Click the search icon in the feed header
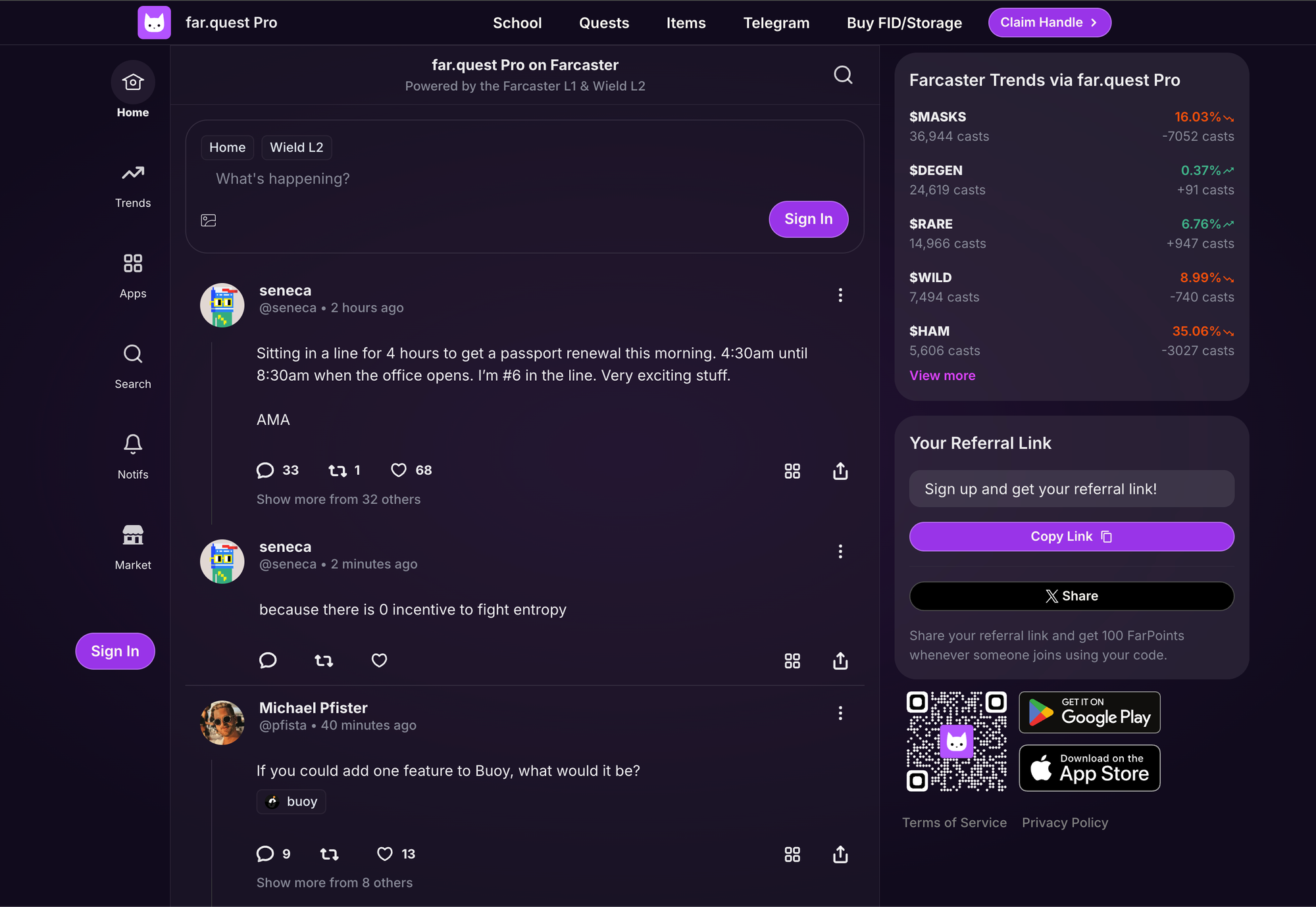The height and width of the screenshot is (907, 1316). [844, 75]
